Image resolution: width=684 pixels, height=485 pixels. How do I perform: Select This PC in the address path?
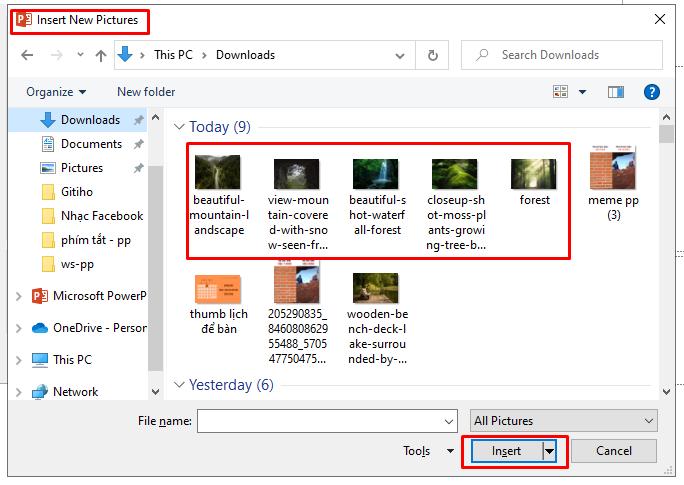pyautogui.click(x=173, y=55)
